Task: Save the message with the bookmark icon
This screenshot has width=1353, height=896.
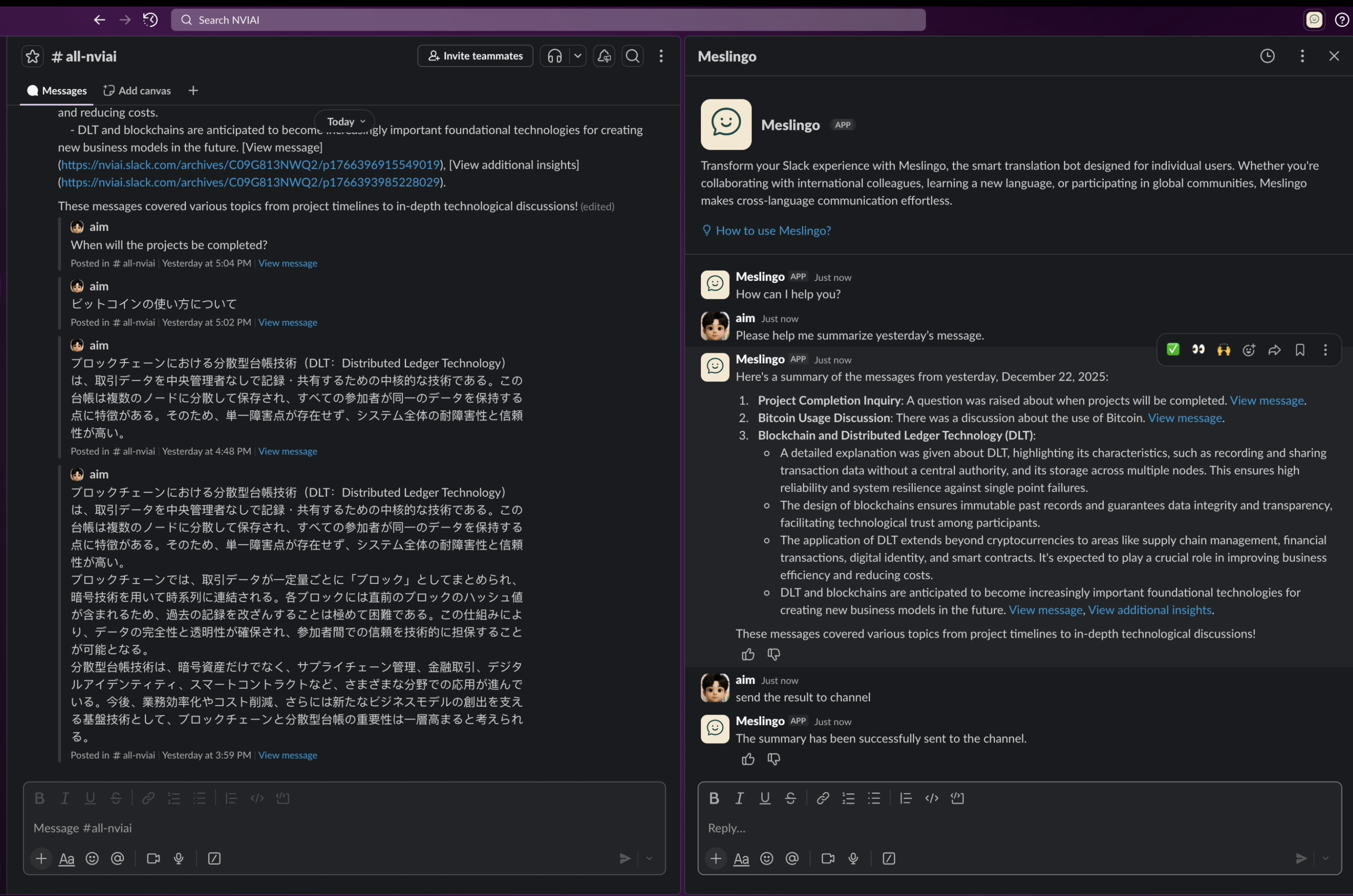Action: coord(1300,350)
